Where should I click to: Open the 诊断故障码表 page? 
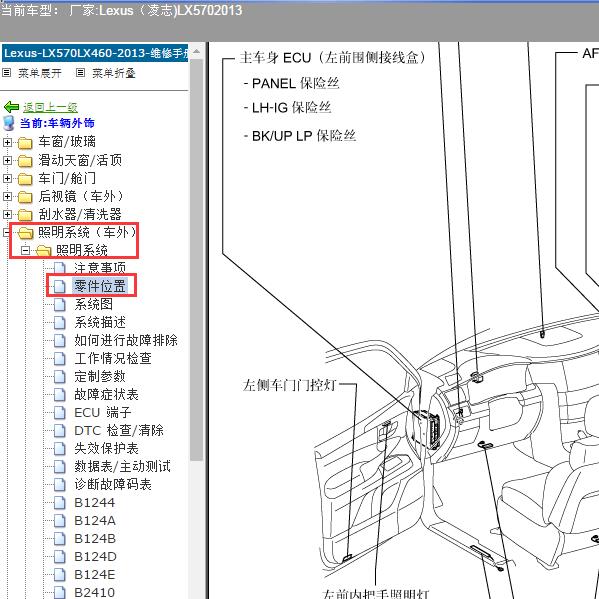tap(113, 484)
